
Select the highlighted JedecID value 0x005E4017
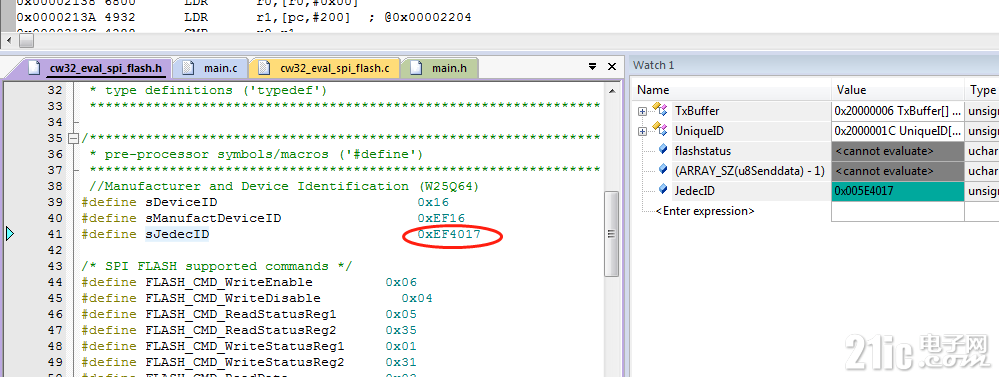tap(897, 190)
